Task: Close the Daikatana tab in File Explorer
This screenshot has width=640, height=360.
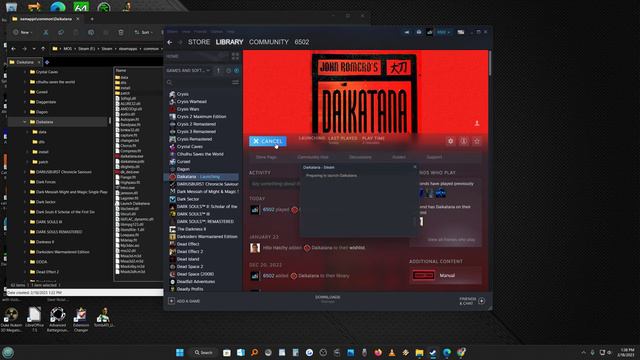Action: click(39, 62)
